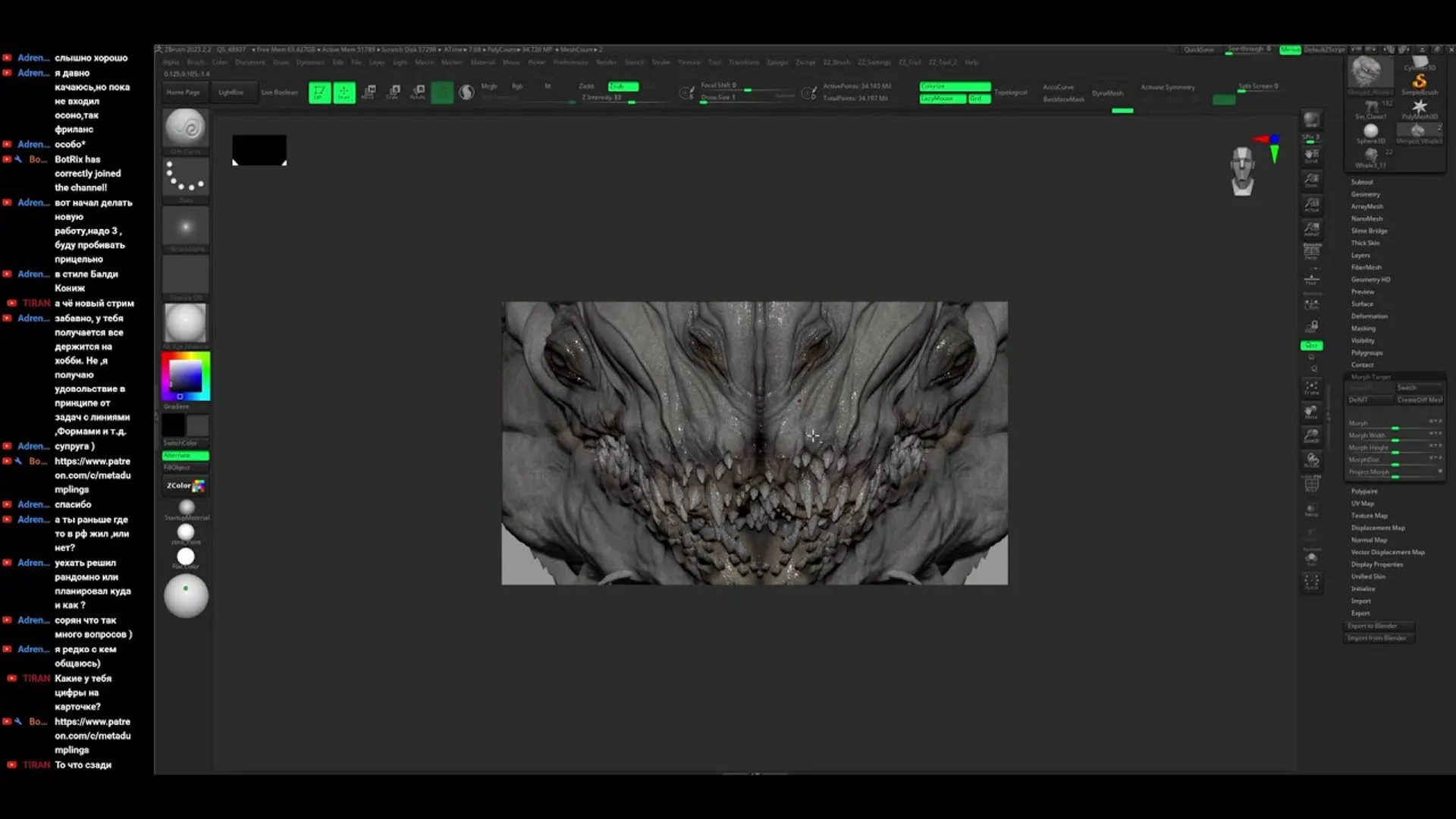Click the Actual size icon

click(1311, 205)
